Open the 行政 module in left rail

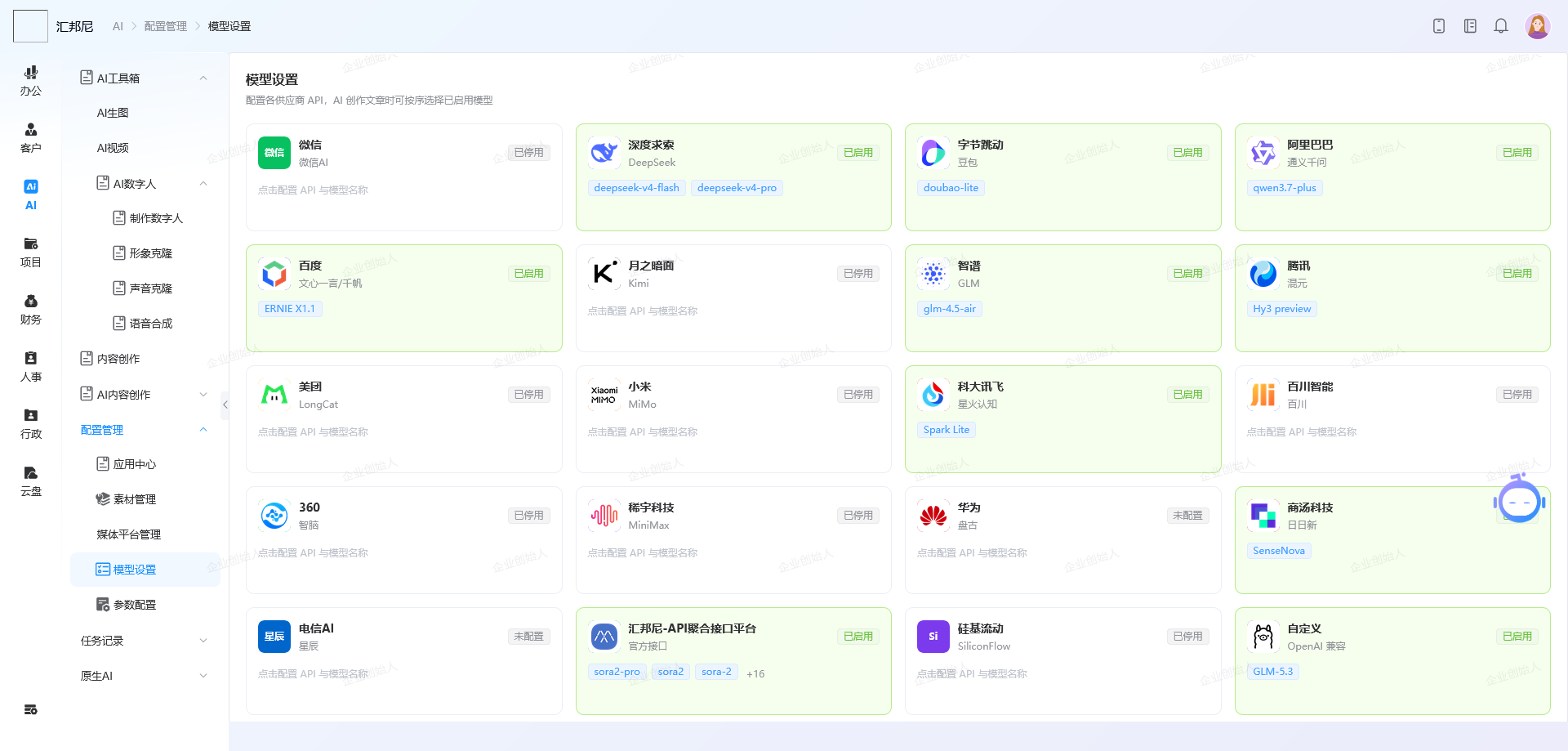31,424
